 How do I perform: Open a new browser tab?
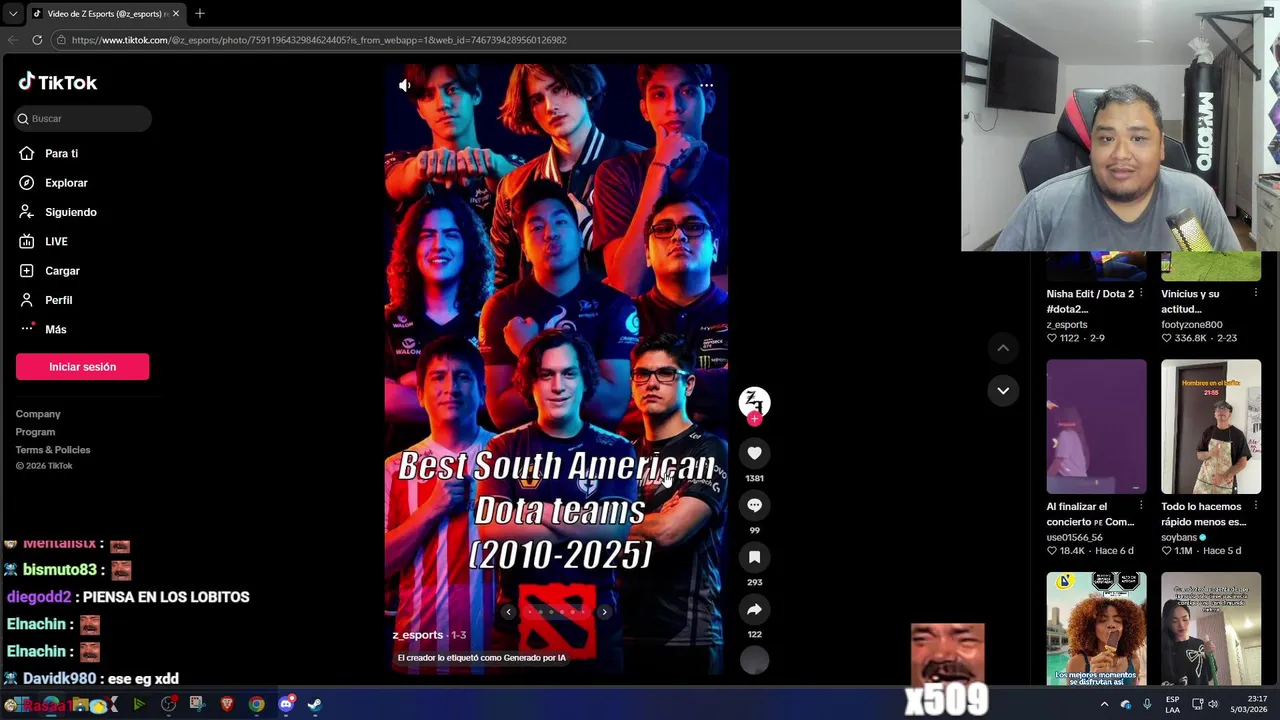pyautogui.click(x=200, y=13)
